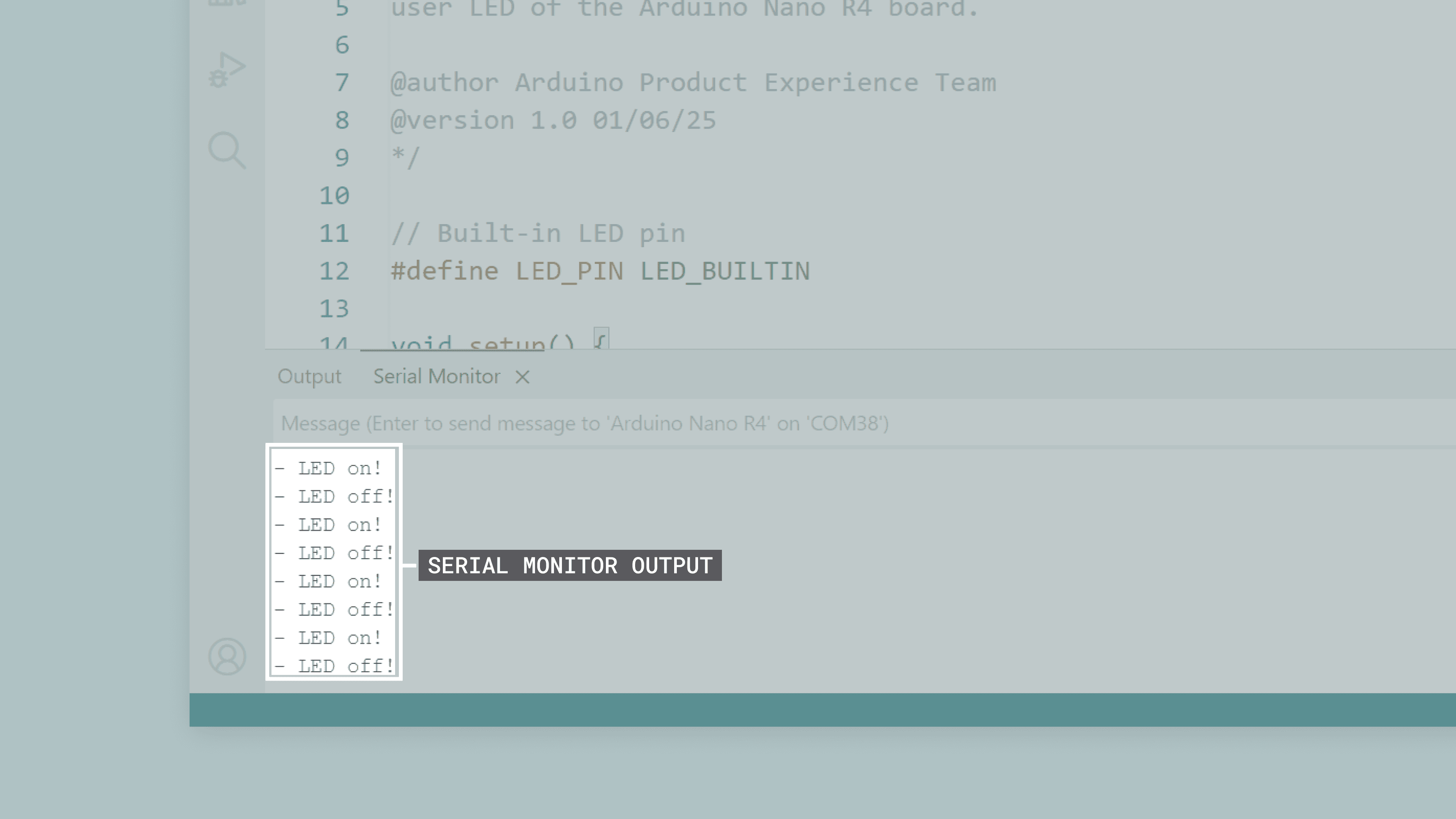Screen dimensions: 1456x819
Task: Click the user account profile icon
Action: click(227, 656)
